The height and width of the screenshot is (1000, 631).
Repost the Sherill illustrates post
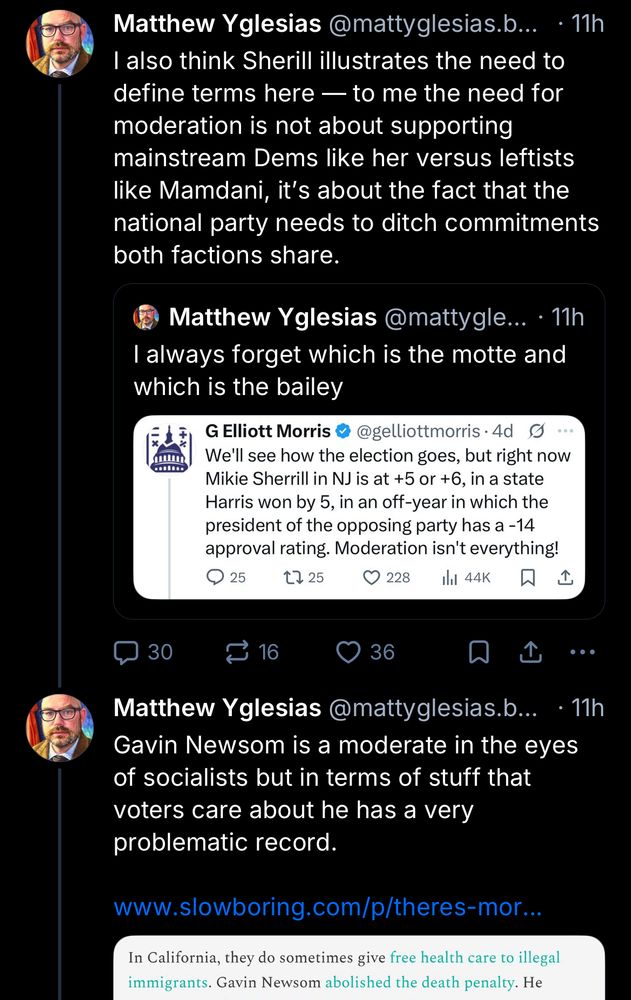click(x=236, y=652)
